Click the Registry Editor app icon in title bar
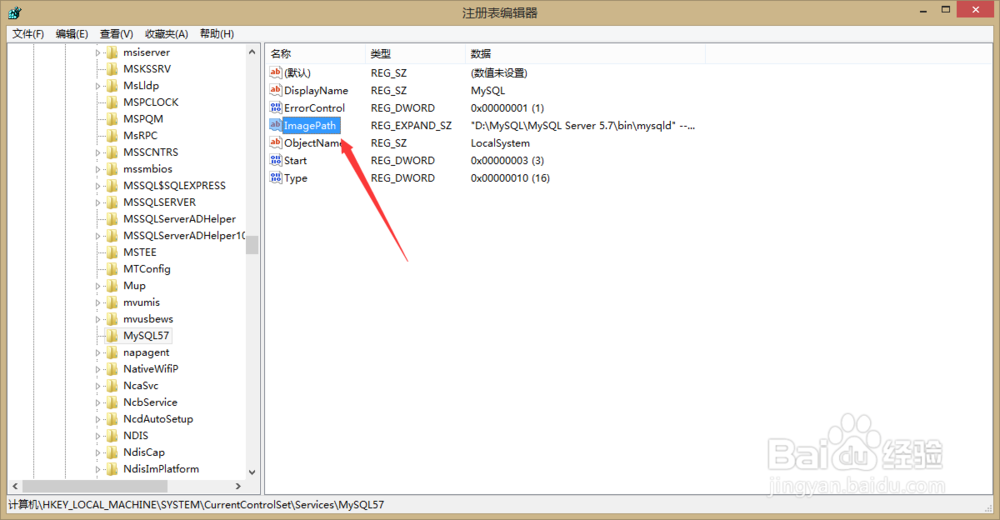 click(15, 12)
